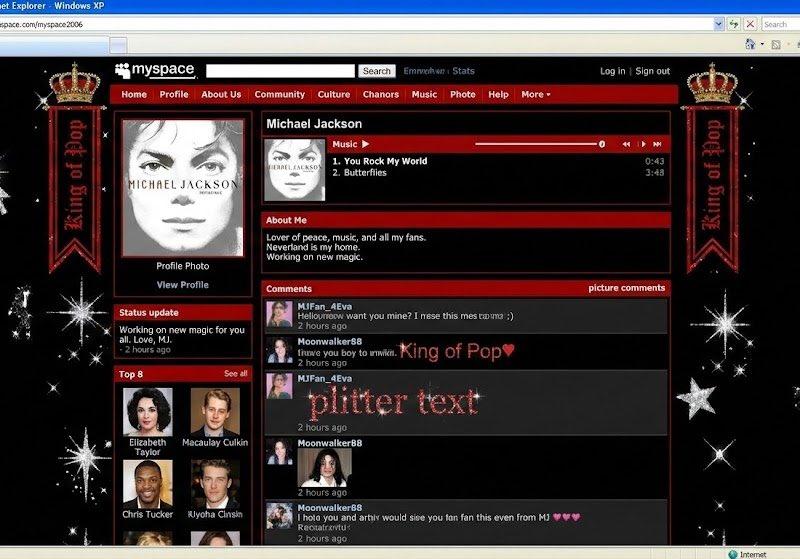Image resolution: width=800 pixels, height=559 pixels.
Task: Click the Sign out link
Action: pos(653,71)
